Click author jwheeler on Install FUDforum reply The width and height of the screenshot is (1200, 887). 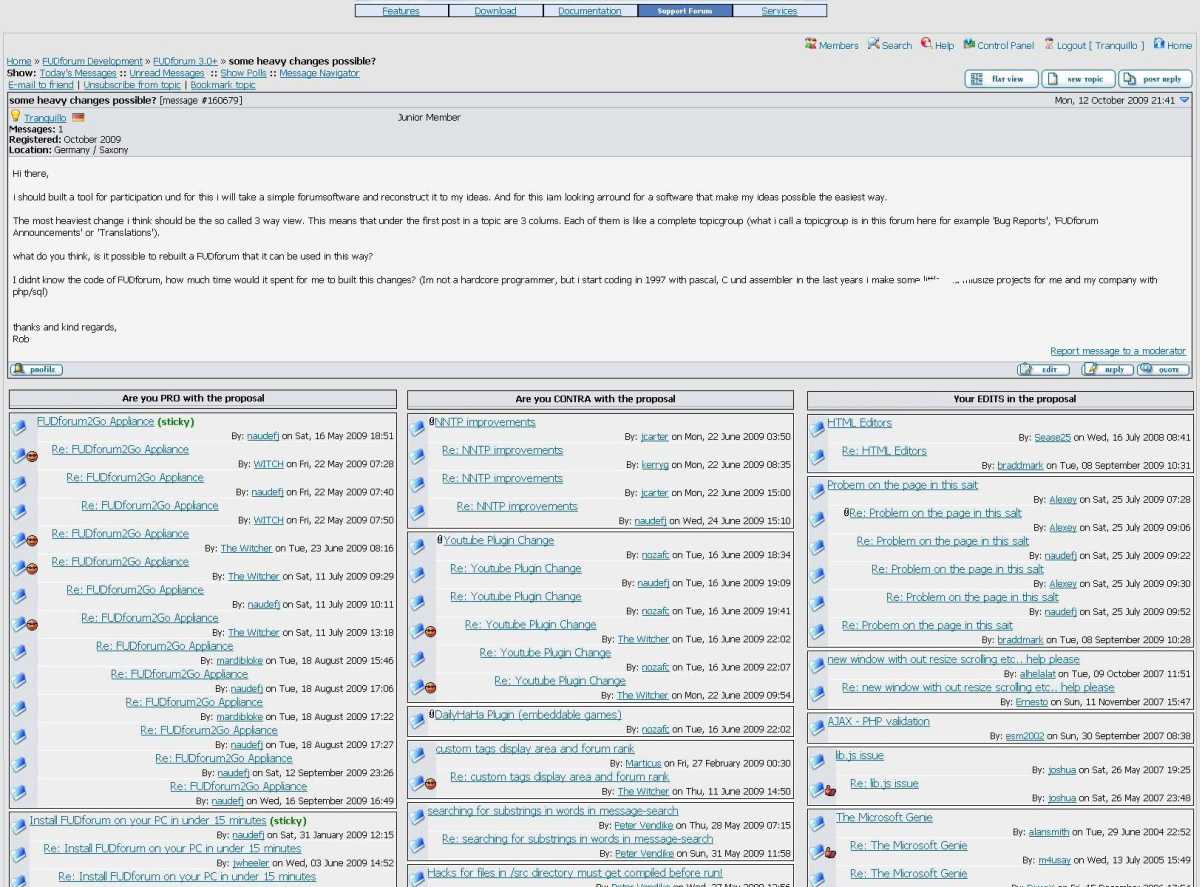(251, 863)
